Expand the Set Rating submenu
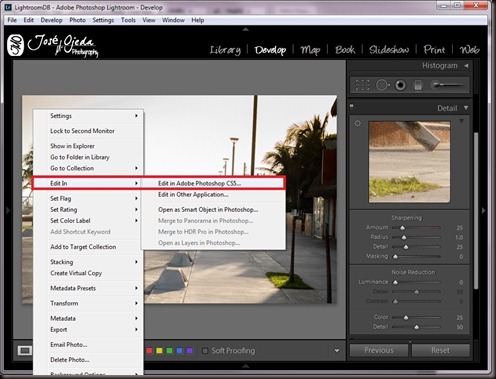 pyautogui.click(x=88, y=210)
